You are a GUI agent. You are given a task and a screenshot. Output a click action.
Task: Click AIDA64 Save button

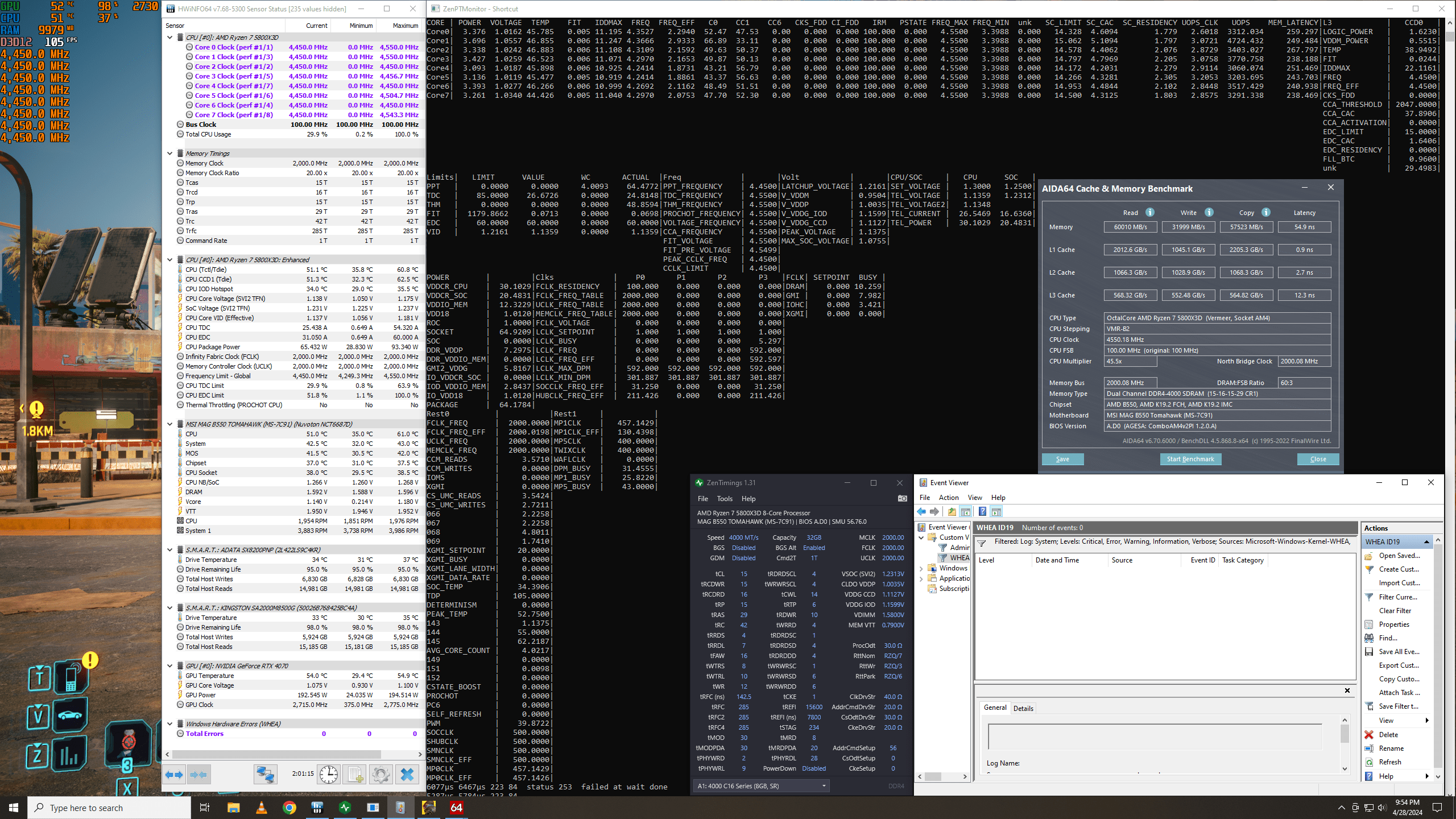point(1062,459)
